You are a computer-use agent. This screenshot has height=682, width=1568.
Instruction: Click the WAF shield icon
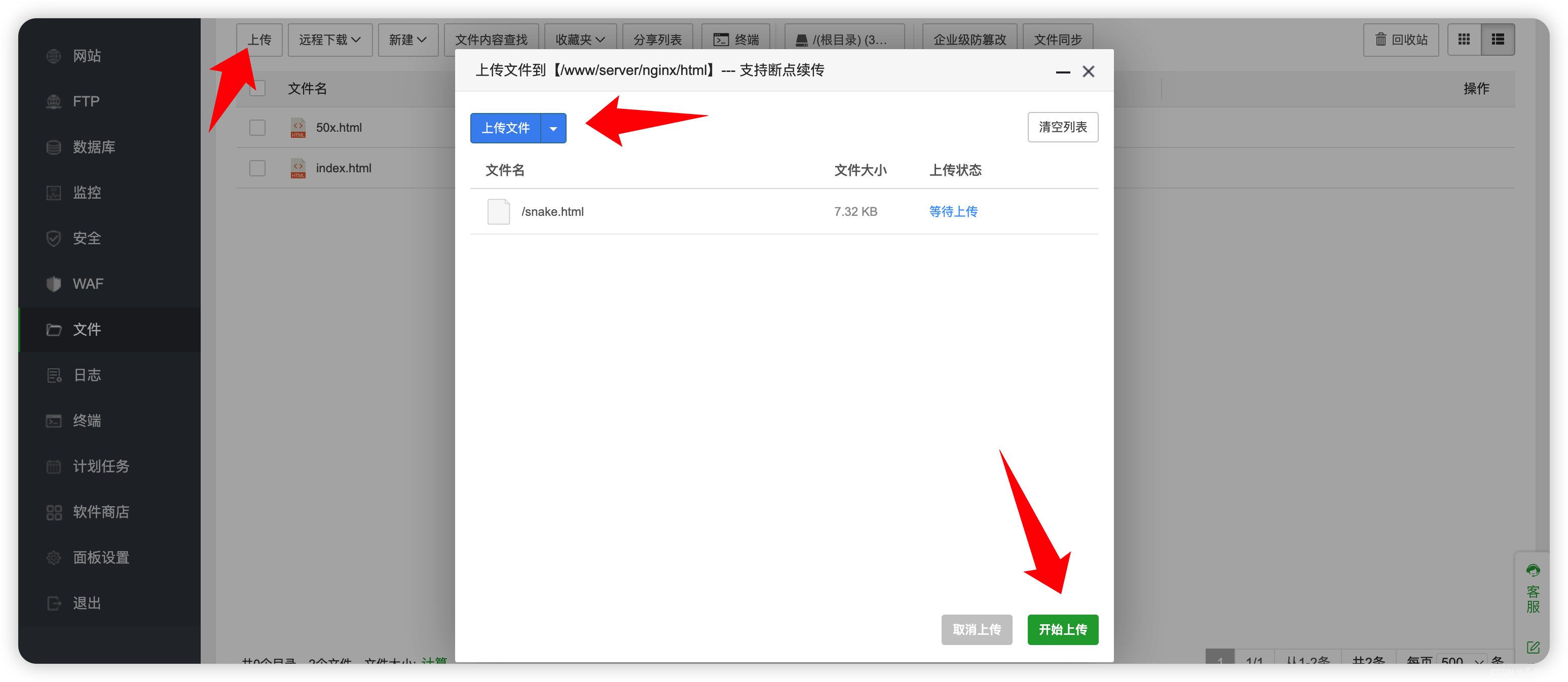[x=54, y=284]
